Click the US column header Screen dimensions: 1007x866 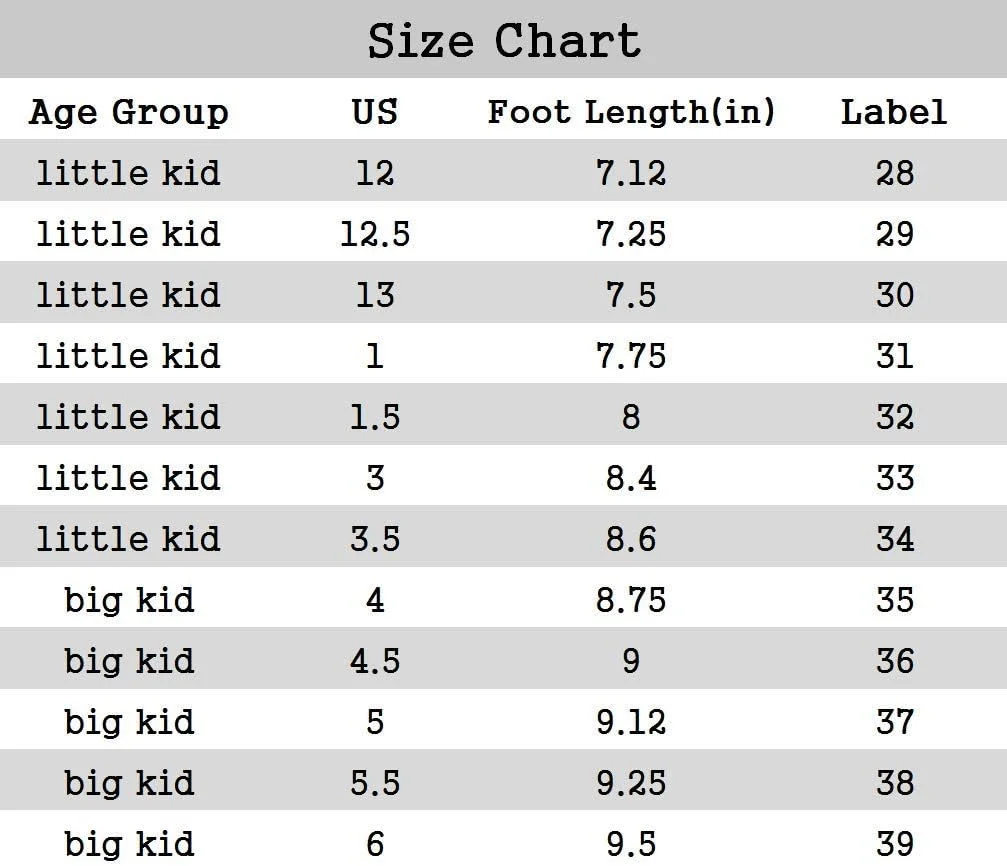click(375, 112)
